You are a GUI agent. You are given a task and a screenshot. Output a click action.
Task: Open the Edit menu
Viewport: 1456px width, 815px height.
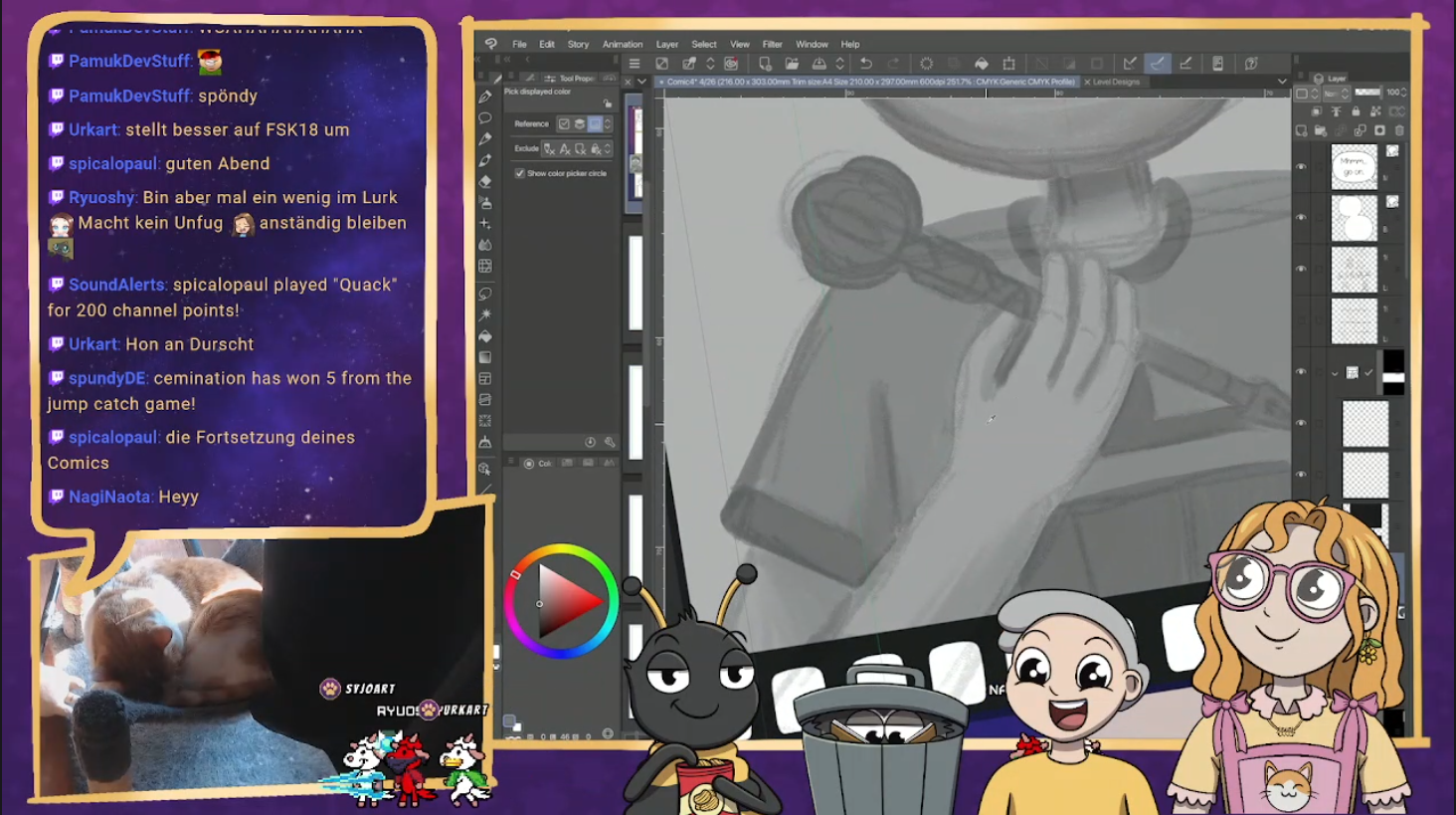tap(547, 44)
